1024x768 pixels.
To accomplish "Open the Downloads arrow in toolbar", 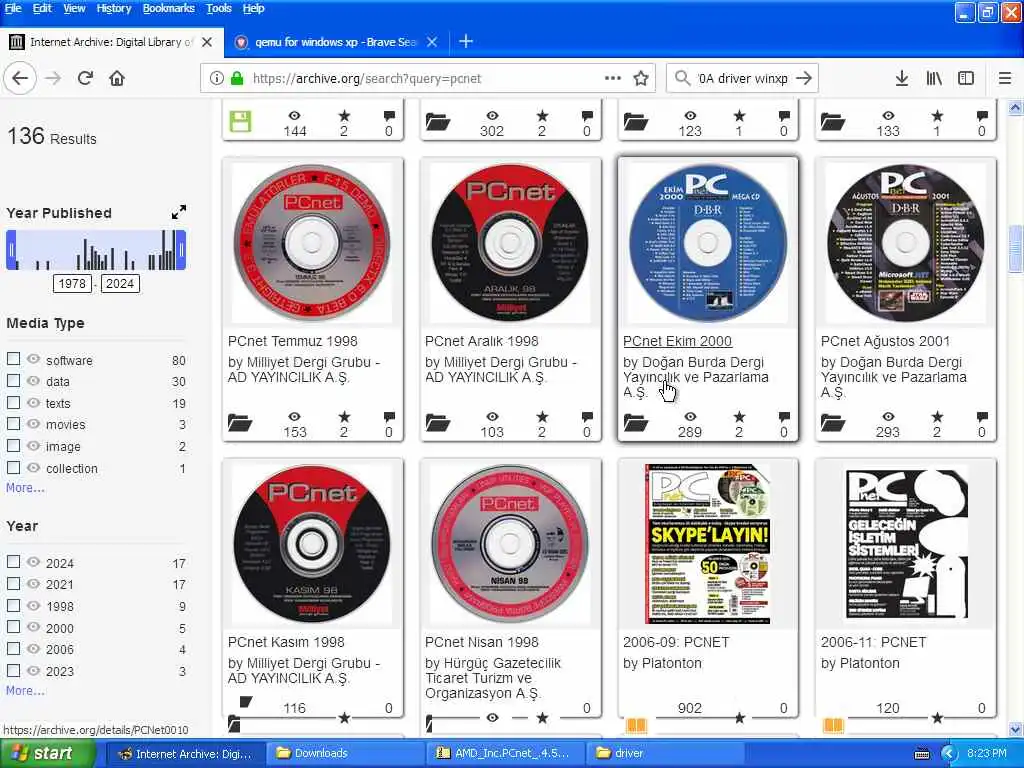I will pyautogui.click(x=902, y=78).
